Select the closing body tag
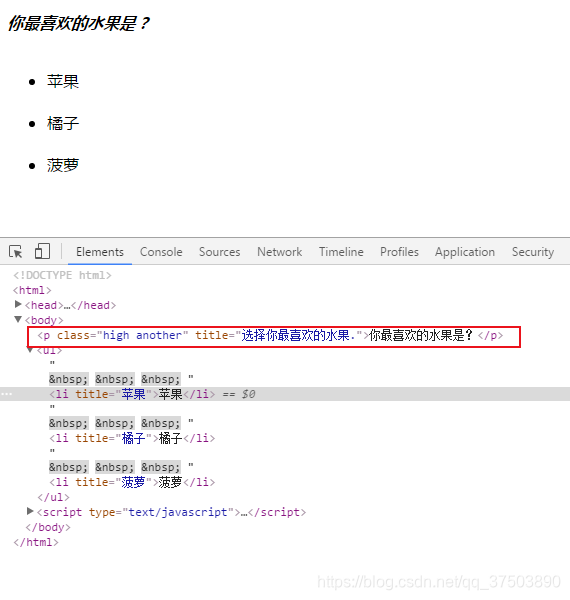Screen dimensions: 570x600 pyautogui.click(x=48, y=527)
